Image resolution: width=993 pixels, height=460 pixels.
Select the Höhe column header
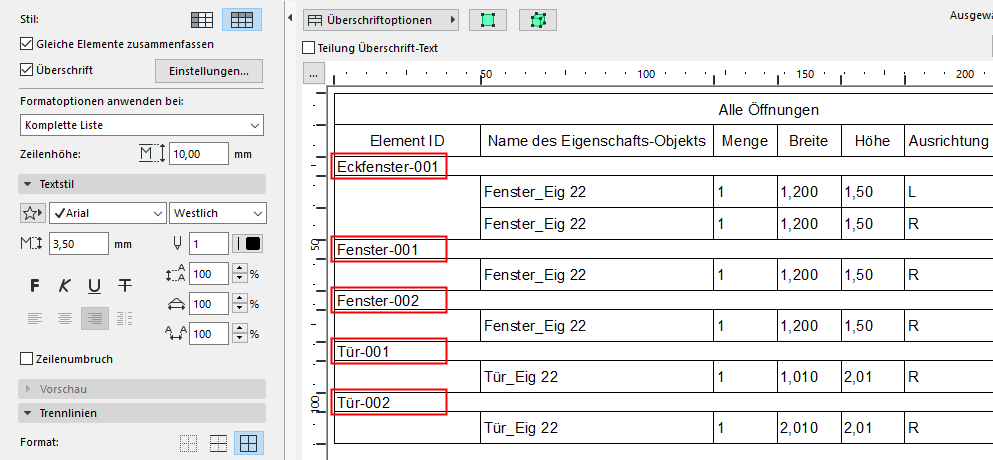[872, 141]
